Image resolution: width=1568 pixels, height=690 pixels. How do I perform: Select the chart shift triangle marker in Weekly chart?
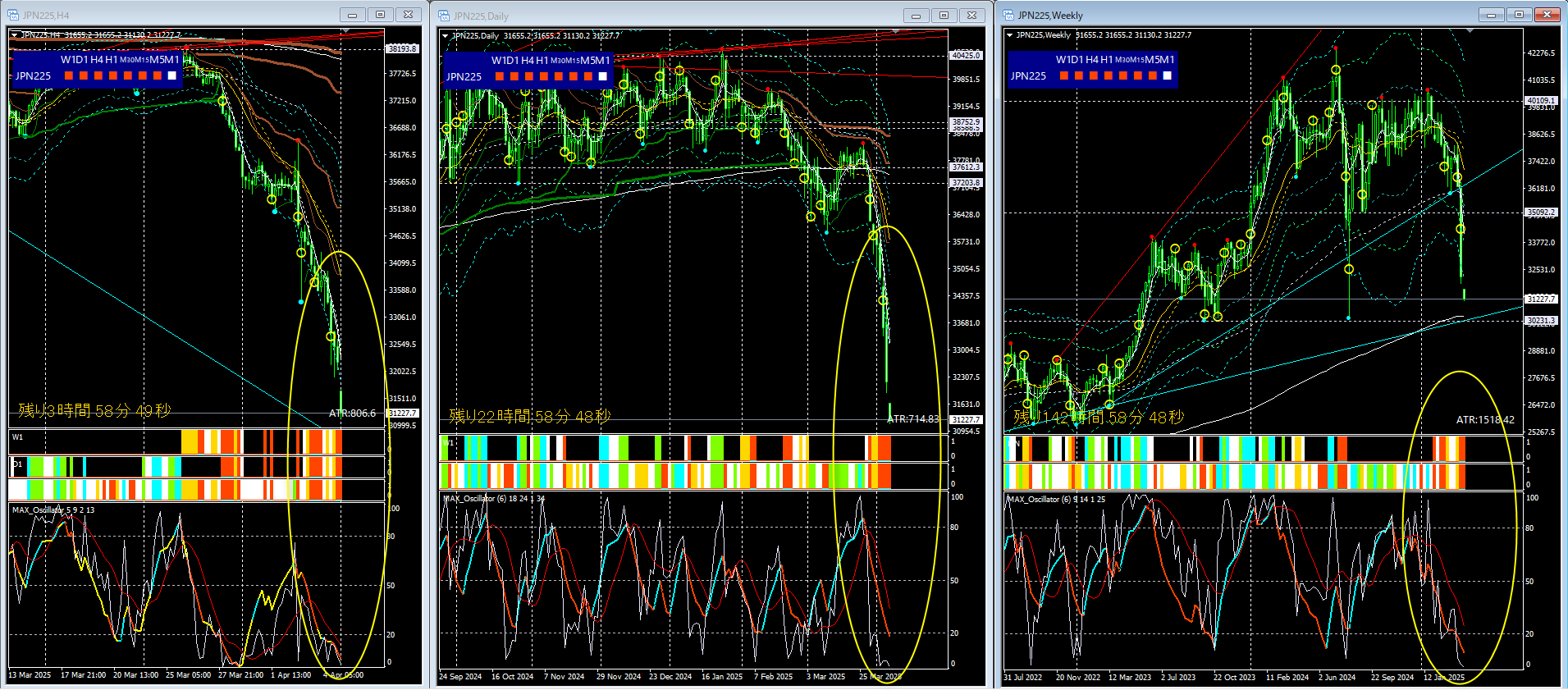tap(1470, 30)
